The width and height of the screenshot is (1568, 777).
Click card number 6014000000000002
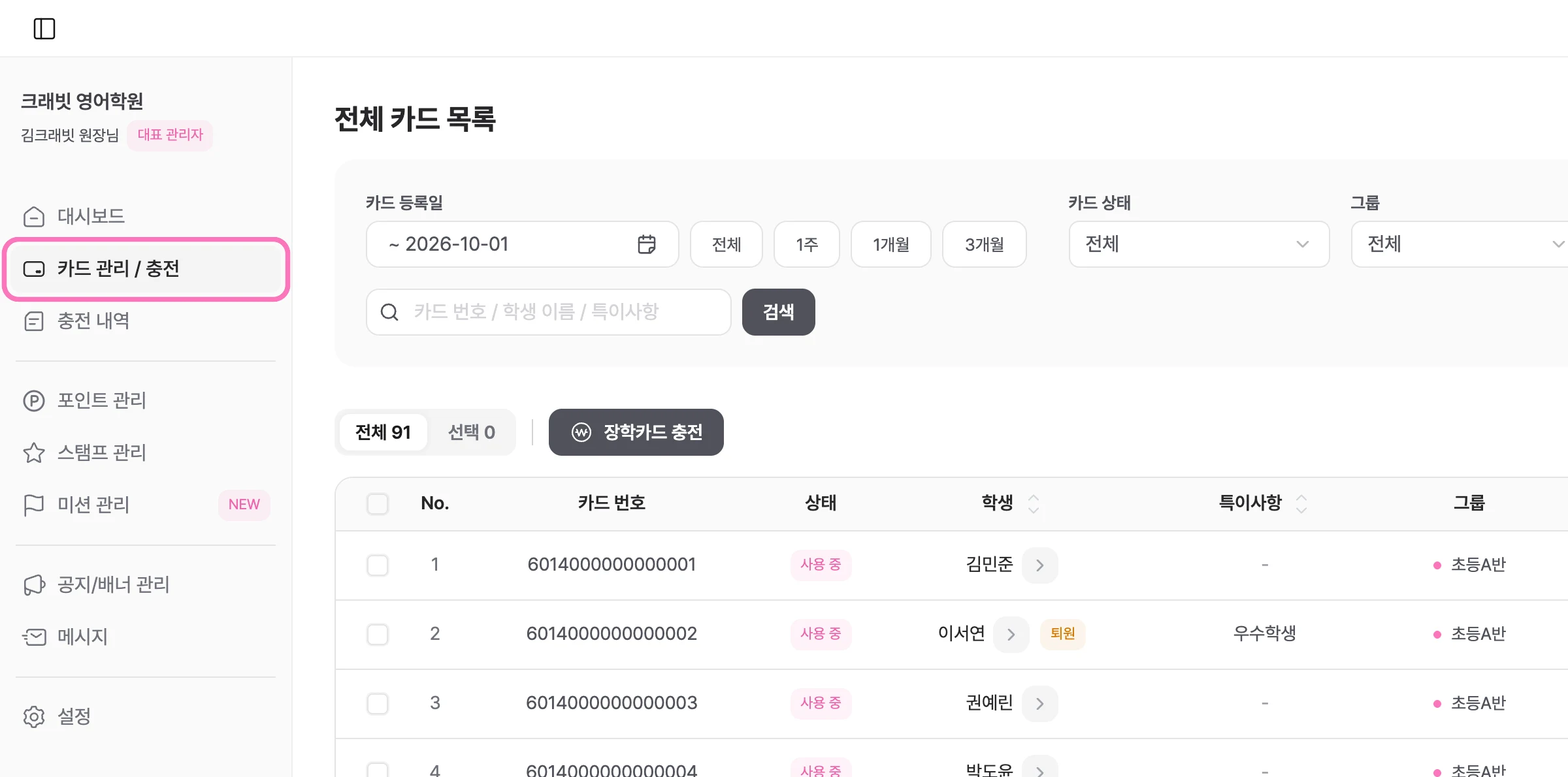pos(612,634)
